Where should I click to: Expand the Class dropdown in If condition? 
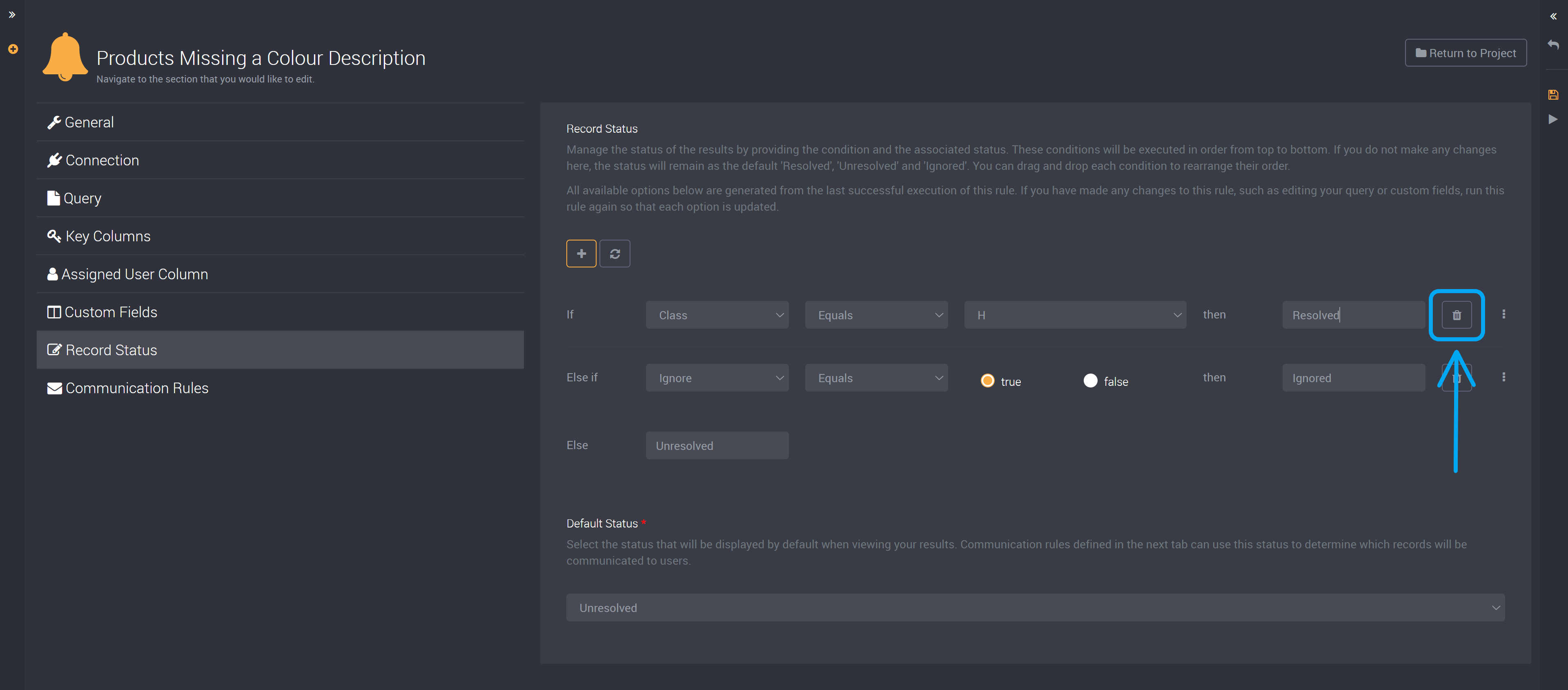716,314
